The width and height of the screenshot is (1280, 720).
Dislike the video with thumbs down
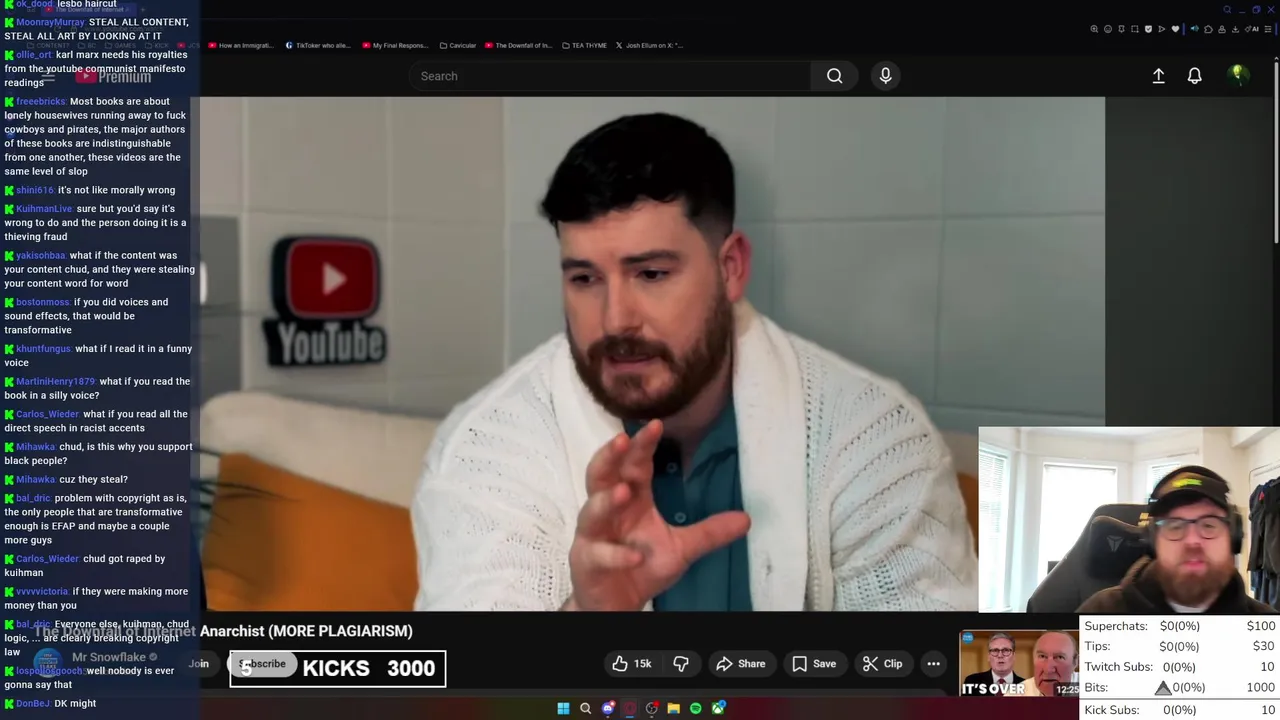pyautogui.click(x=681, y=664)
